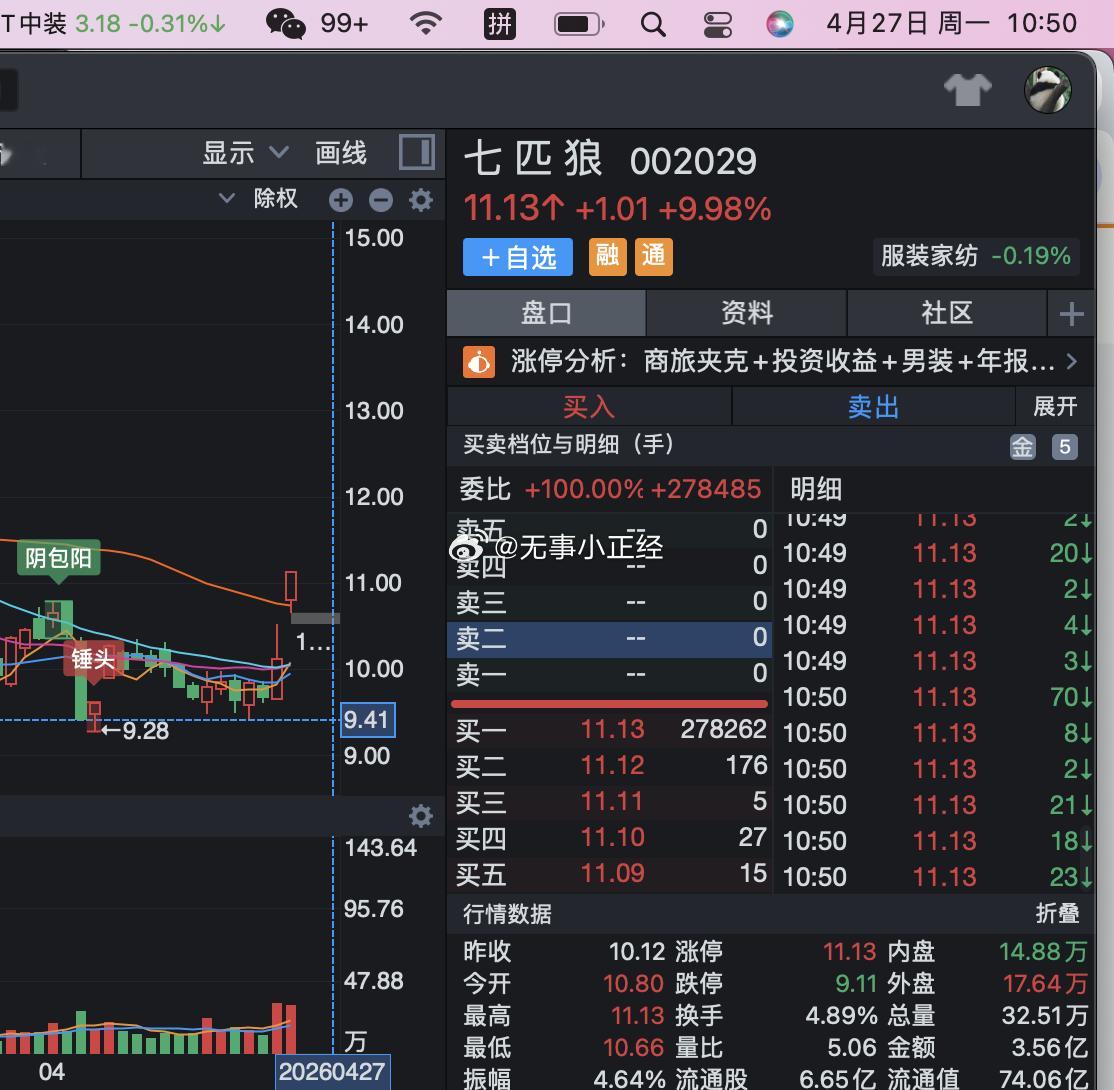Open volume panel settings gear

421,816
